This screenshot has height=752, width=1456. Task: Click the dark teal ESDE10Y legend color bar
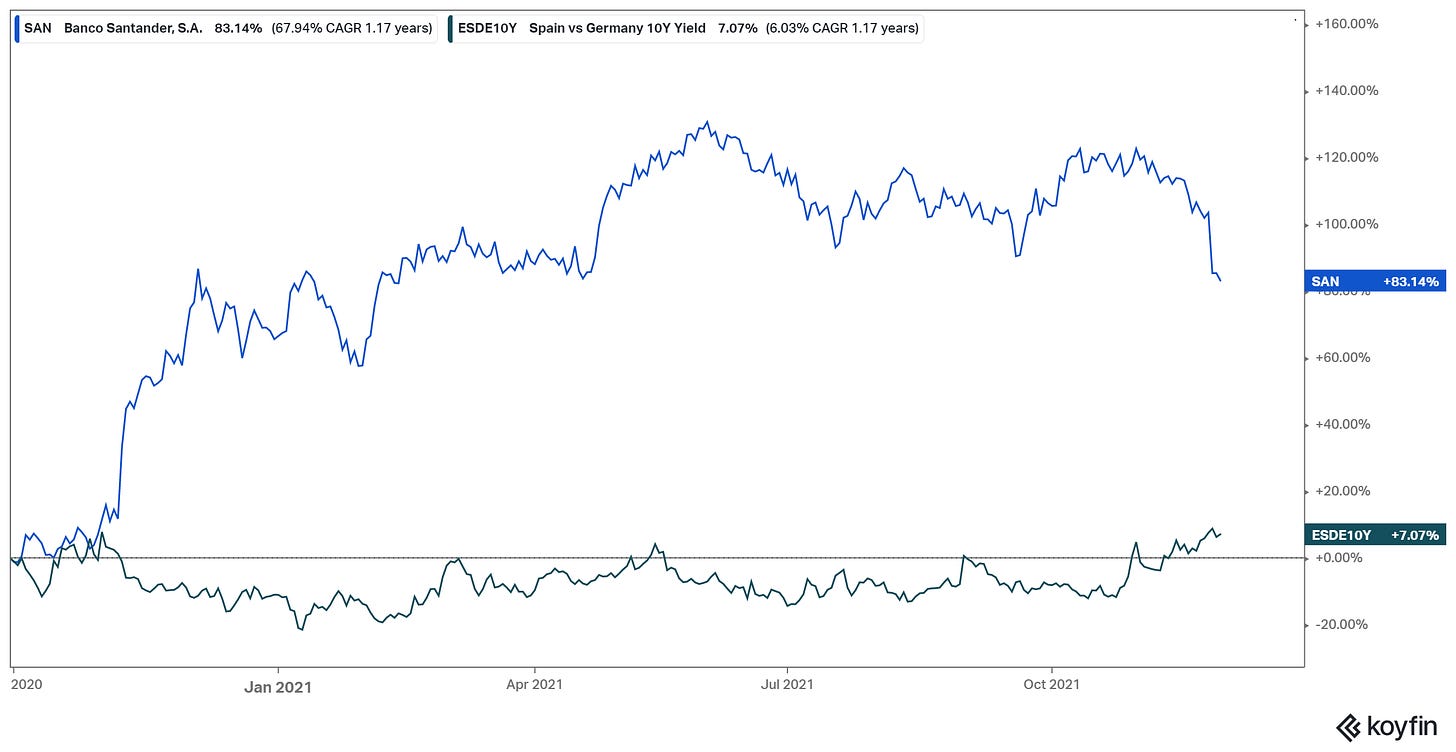[x=450, y=28]
